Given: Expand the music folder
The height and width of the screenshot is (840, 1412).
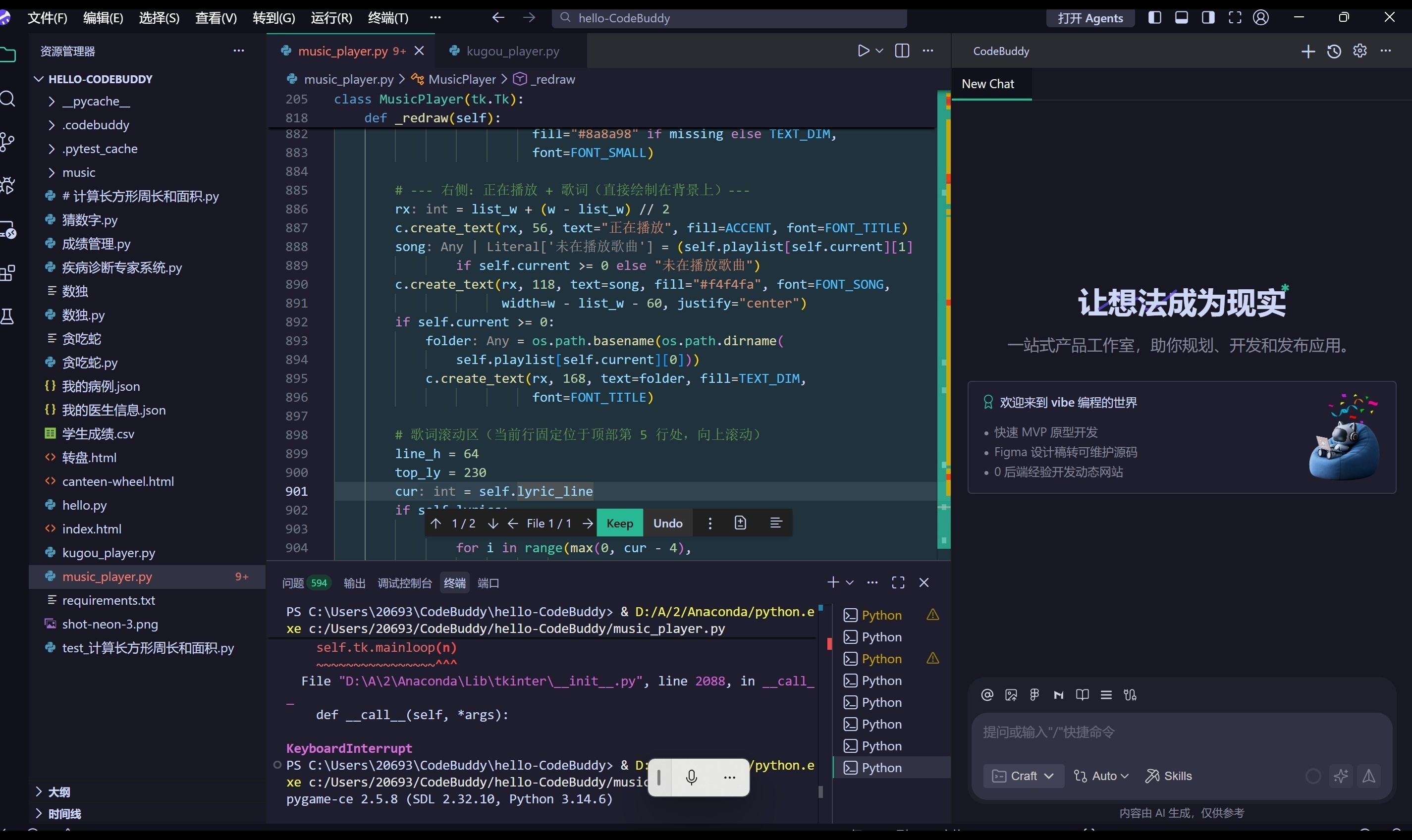Looking at the screenshot, I should click(x=79, y=173).
